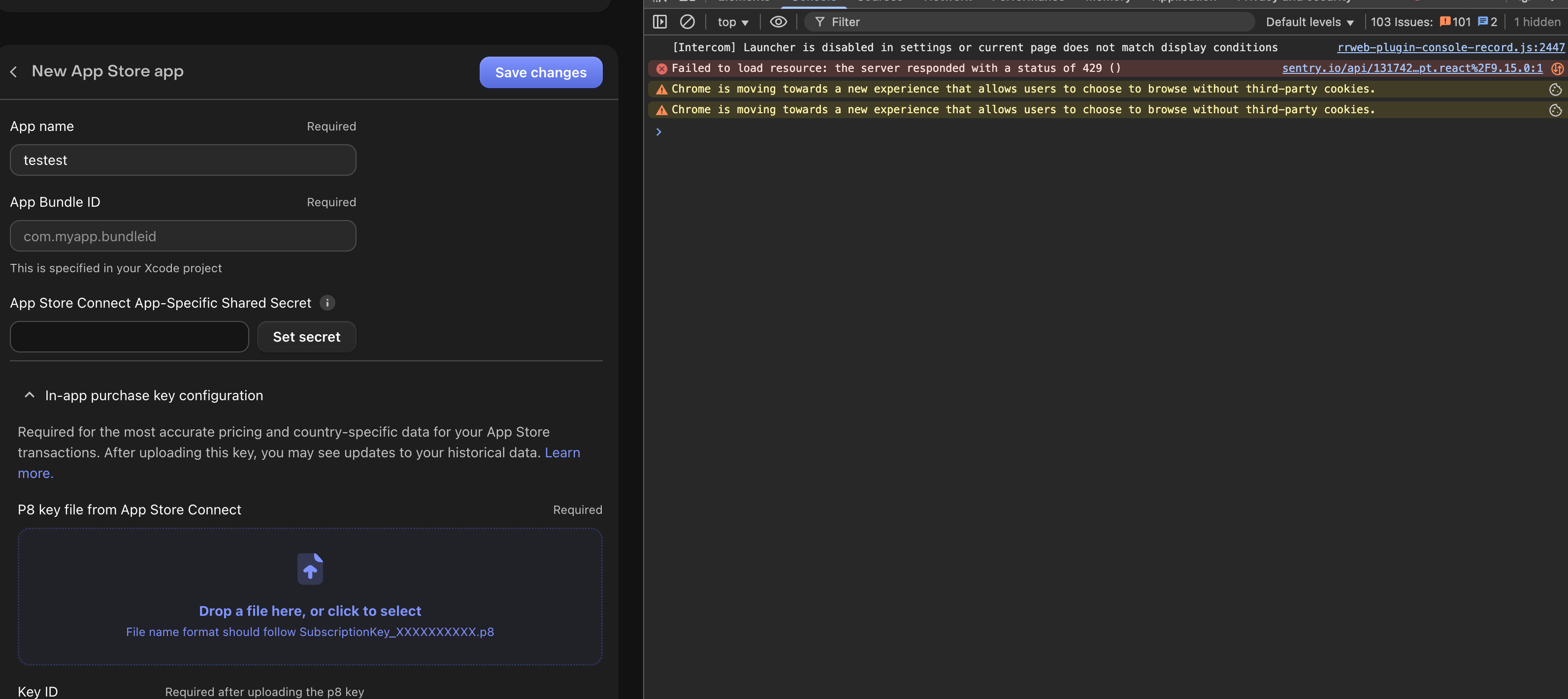
Task: Click the File name format SubscriptionKey hint text
Action: point(310,632)
